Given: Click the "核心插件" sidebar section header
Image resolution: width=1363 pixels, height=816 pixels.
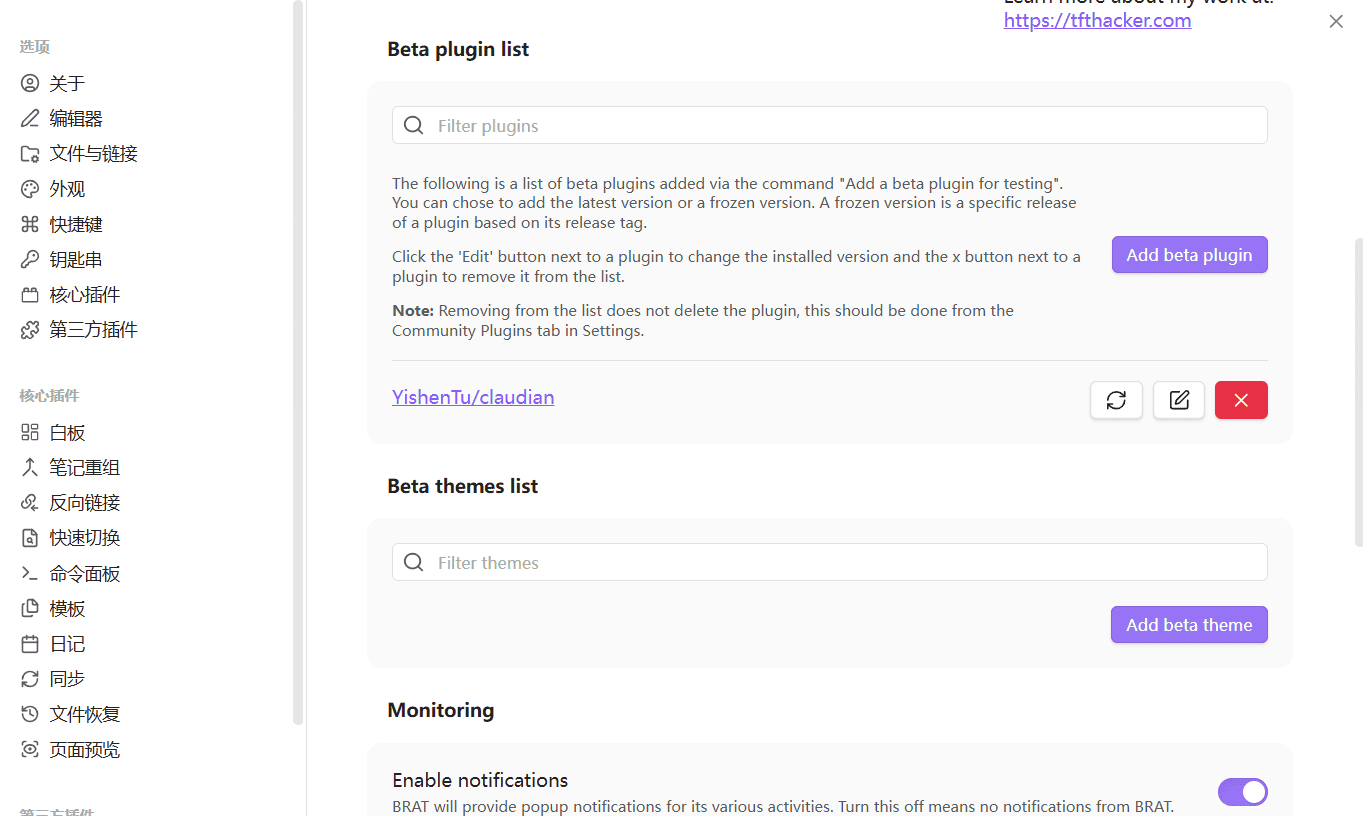Looking at the screenshot, I should (49, 396).
